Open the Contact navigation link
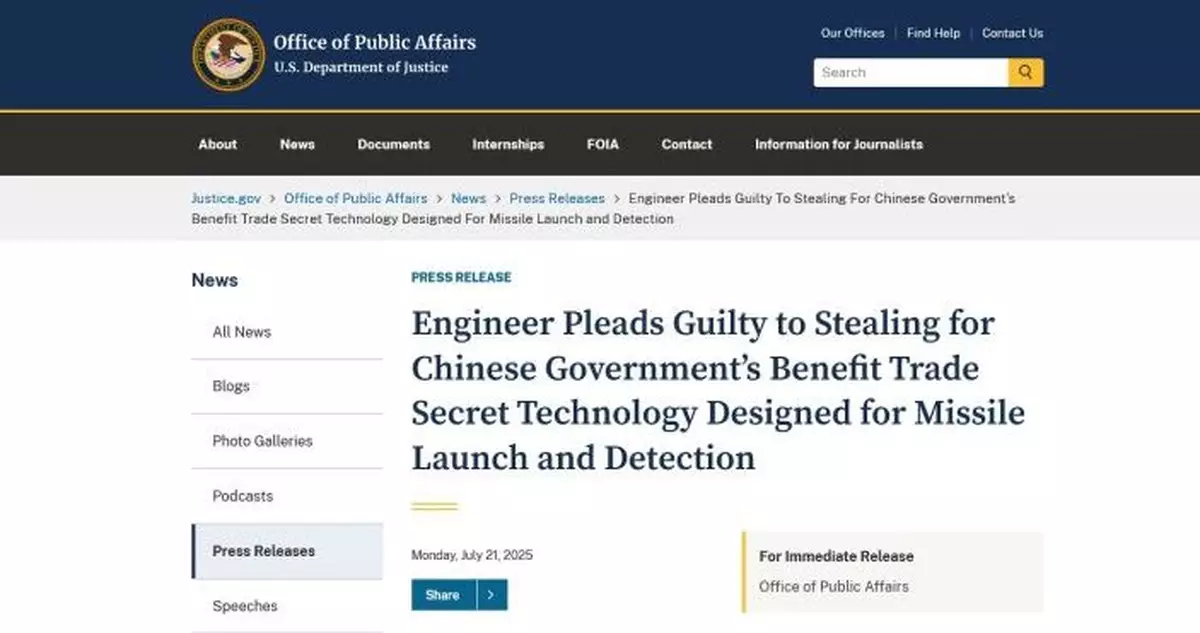Image resolution: width=1200 pixels, height=633 pixels. [686, 144]
